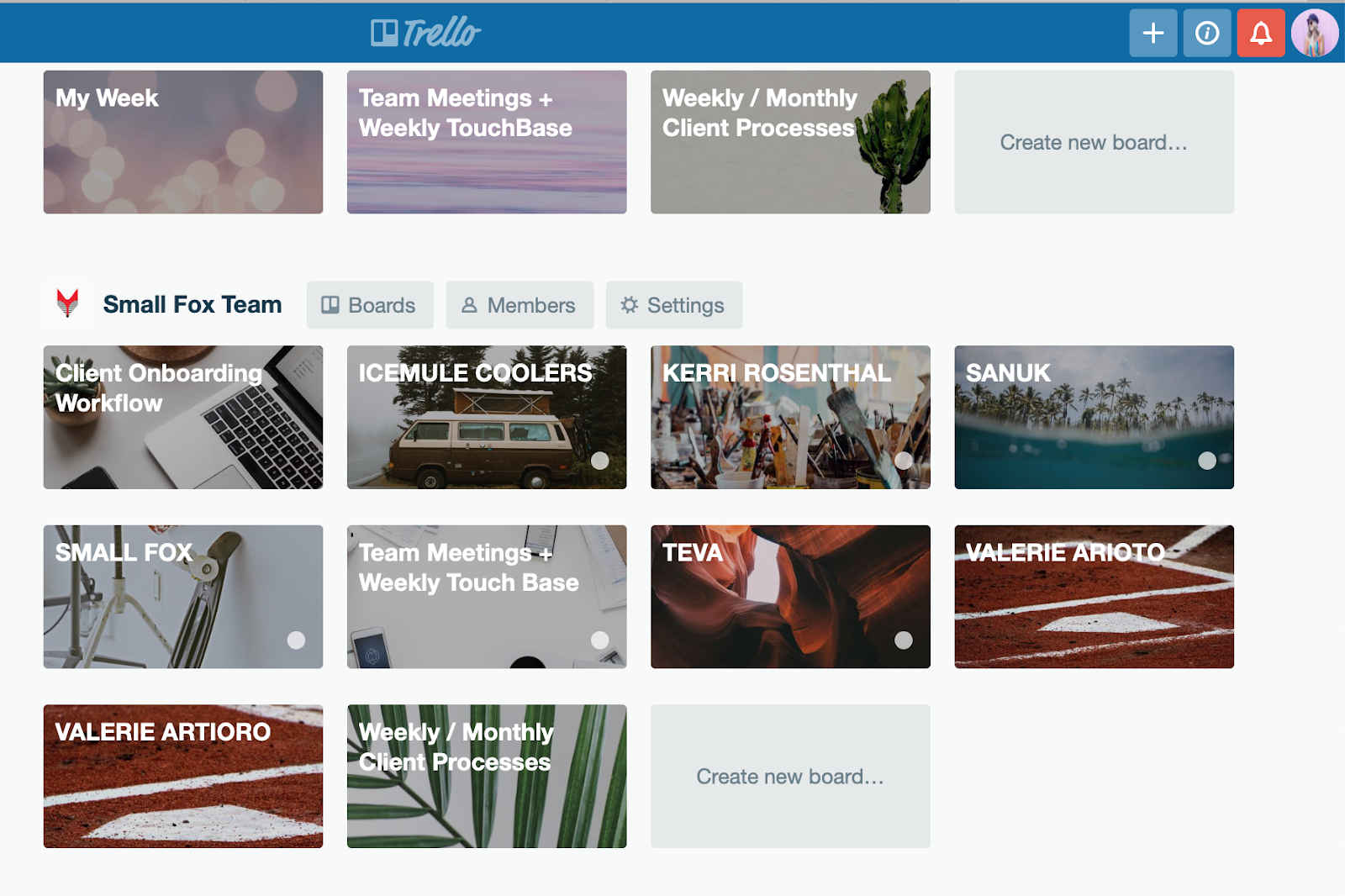Select the Members tab of Small Fox Team
1345x896 pixels.
point(520,305)
